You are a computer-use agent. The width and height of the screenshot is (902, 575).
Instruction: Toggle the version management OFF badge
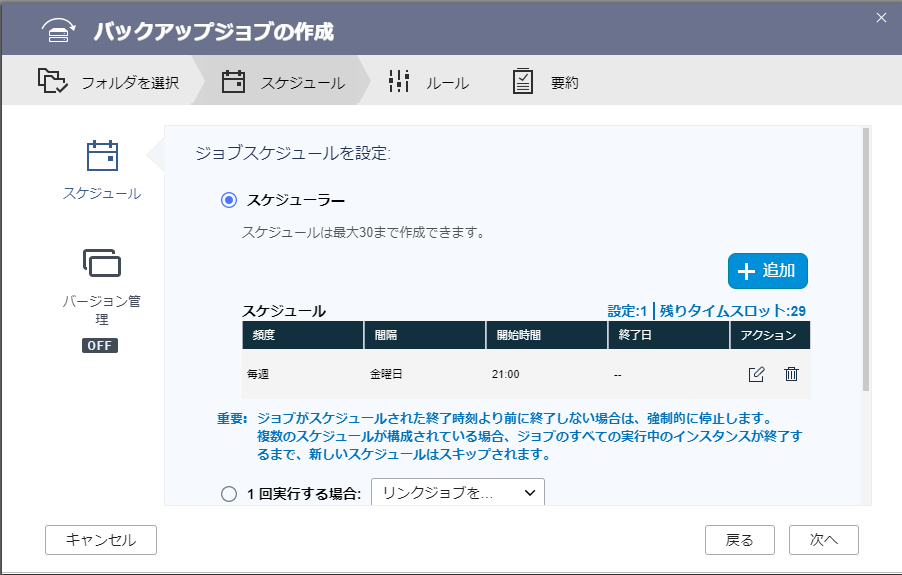(100, 346)
